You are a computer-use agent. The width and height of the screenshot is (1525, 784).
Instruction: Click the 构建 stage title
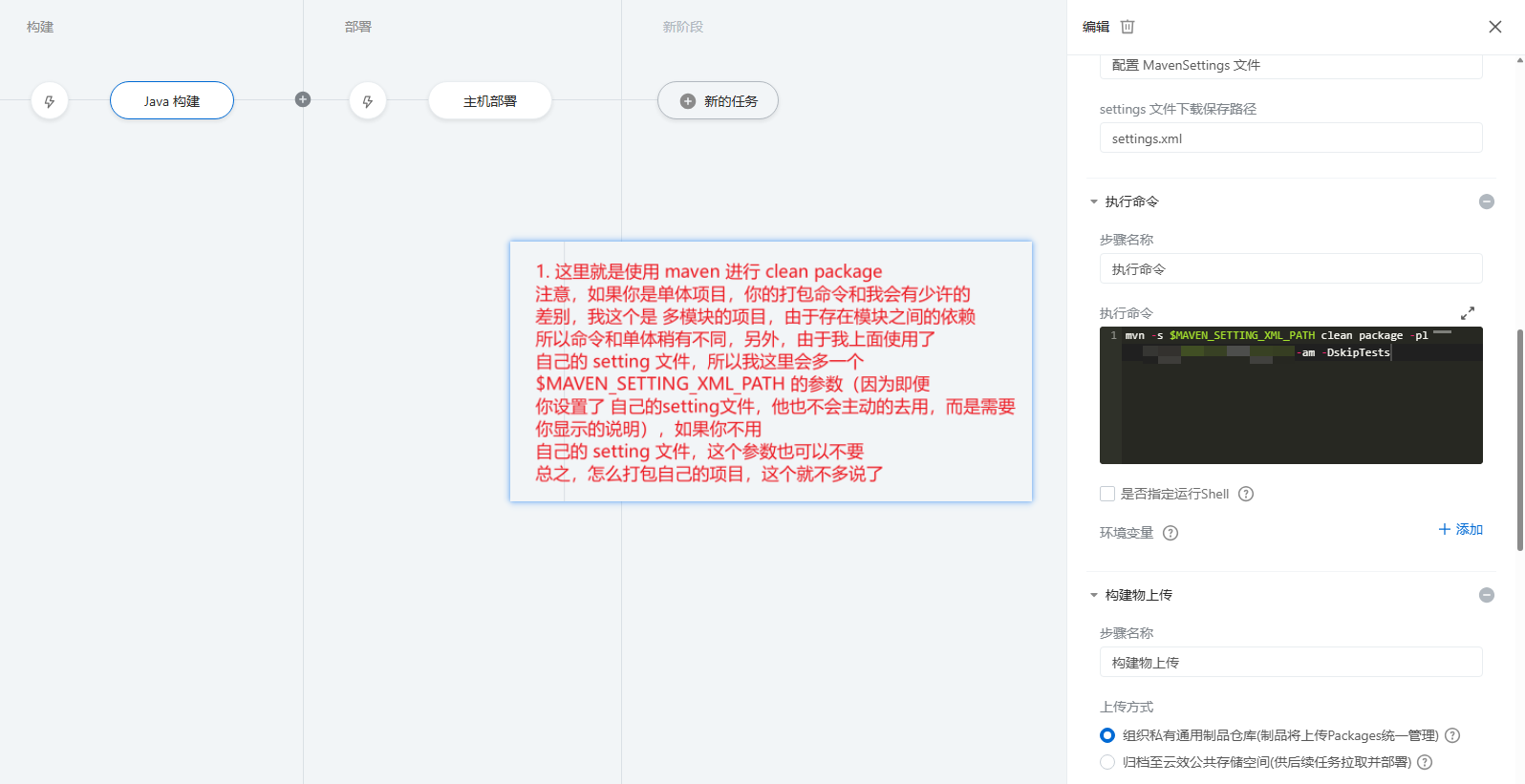[x=40, y=27]
